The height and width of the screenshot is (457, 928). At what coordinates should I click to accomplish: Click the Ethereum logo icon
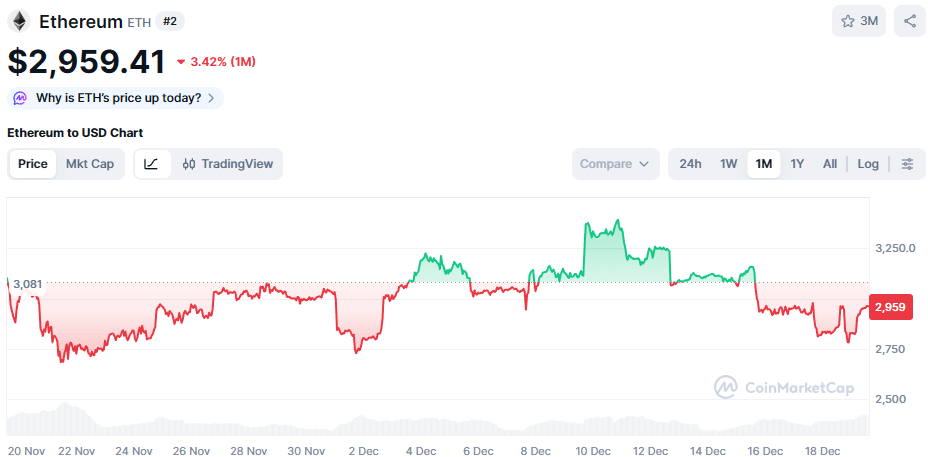[x=19, y=22]
